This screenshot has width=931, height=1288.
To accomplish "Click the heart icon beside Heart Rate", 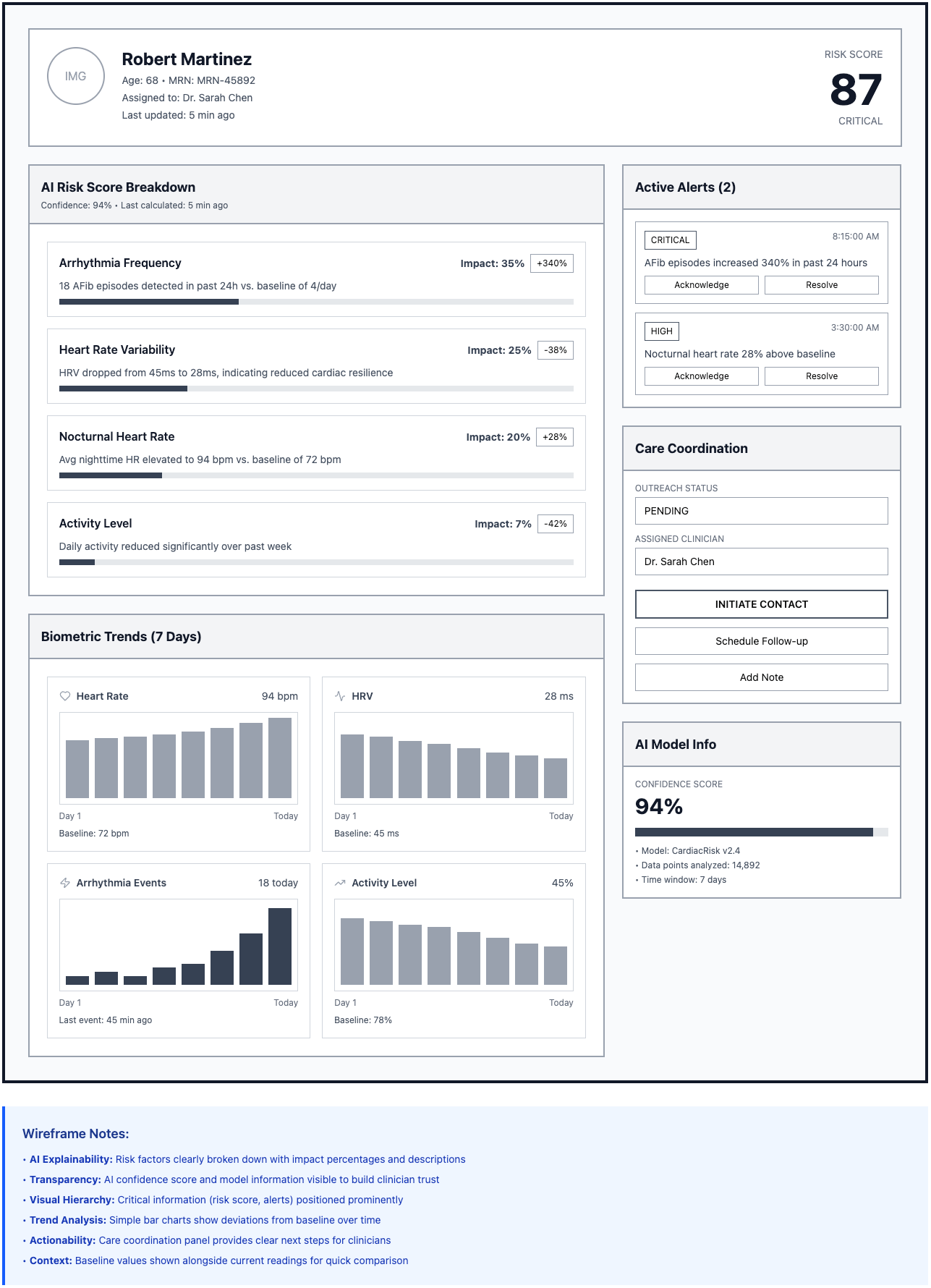I will [65, 696].
